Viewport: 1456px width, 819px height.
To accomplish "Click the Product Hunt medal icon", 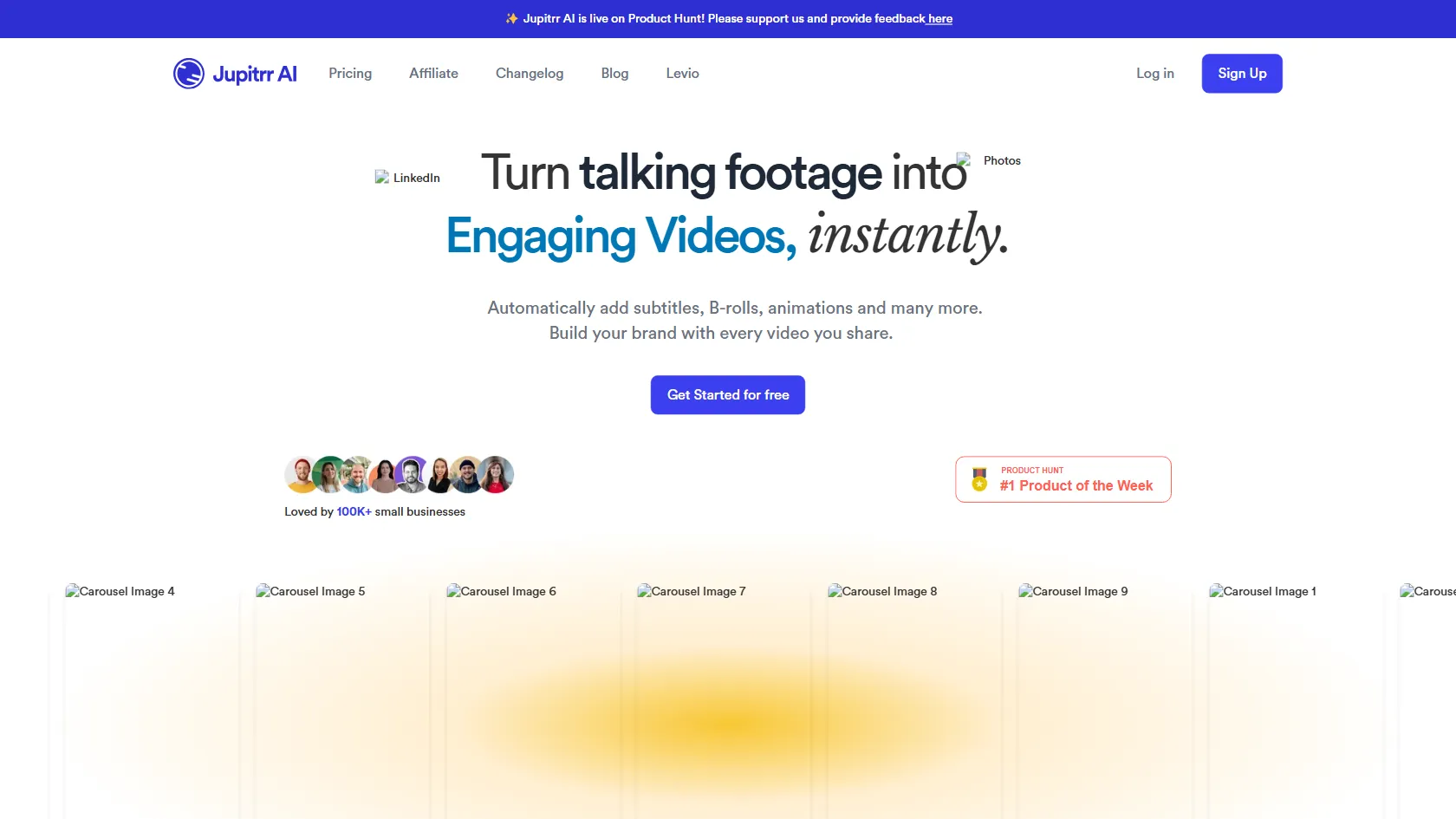I will point(979,479).
